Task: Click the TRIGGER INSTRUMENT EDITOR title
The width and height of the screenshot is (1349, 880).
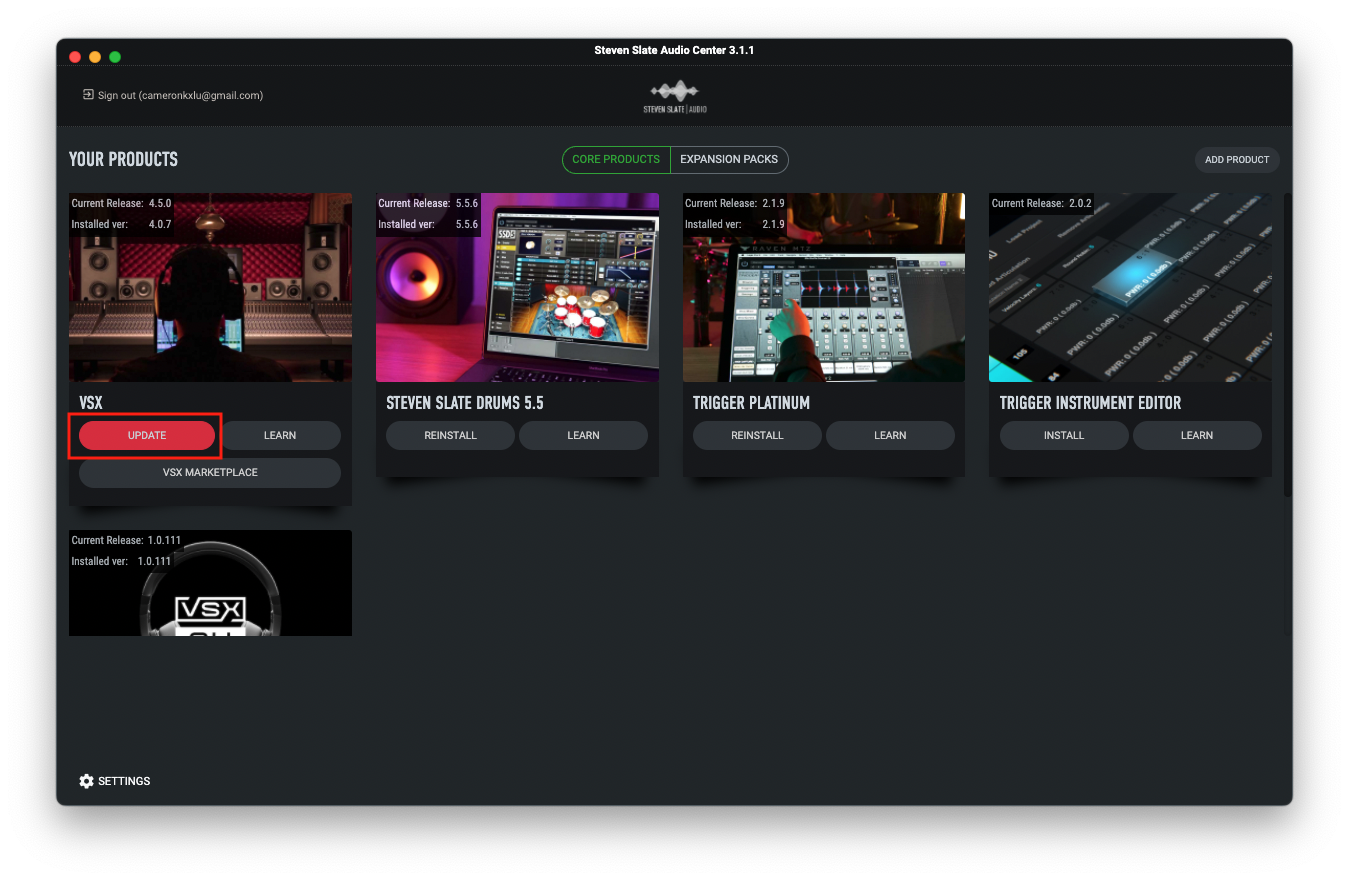Action: point(1090,403)
